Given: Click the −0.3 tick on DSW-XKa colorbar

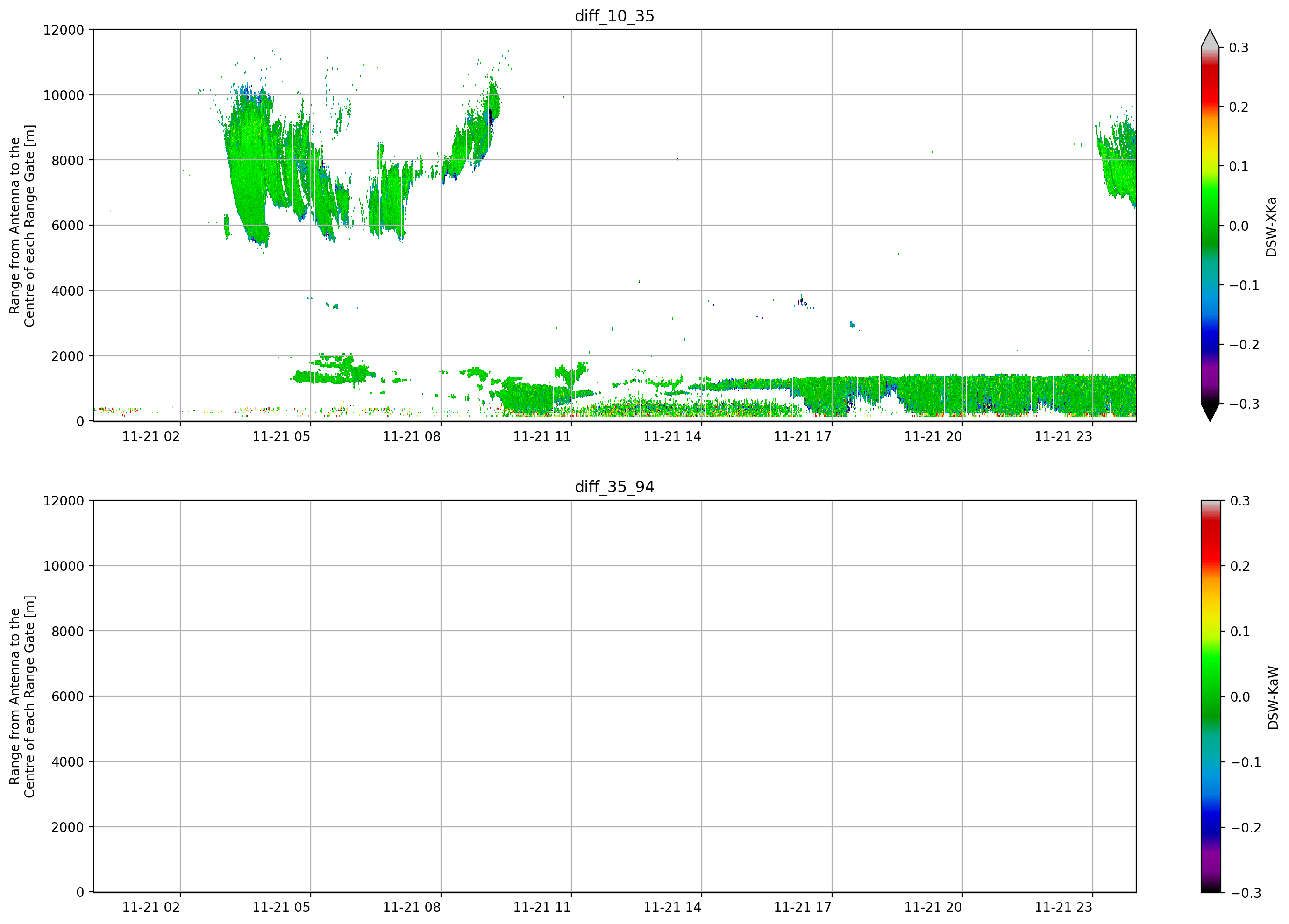Looking at the screenshot, I should tap(1244, 404).
